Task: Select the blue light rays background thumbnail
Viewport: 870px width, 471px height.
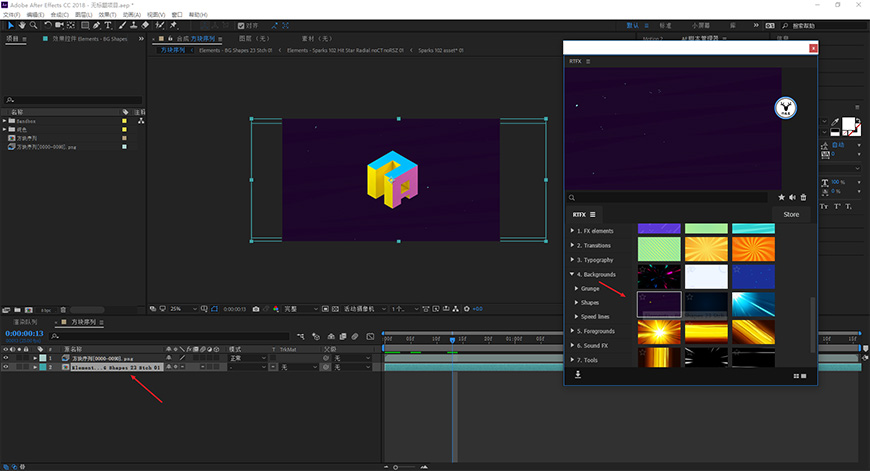Action: click(x=753, y=305)
